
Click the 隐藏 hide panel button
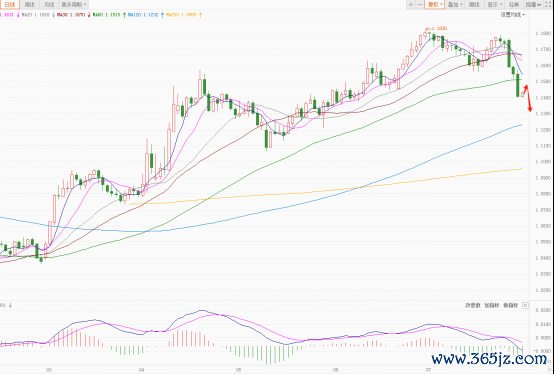click(534, 5)
